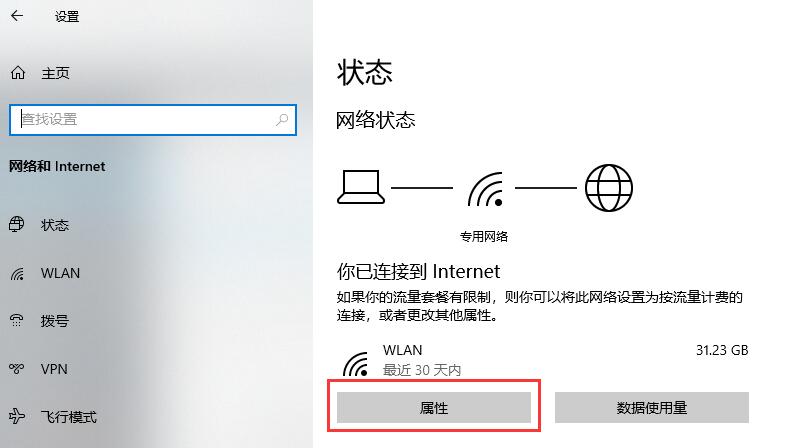Click the VPN icon in sidebar
The height and width of the screenshot is (448, 809).
(17, 369)
